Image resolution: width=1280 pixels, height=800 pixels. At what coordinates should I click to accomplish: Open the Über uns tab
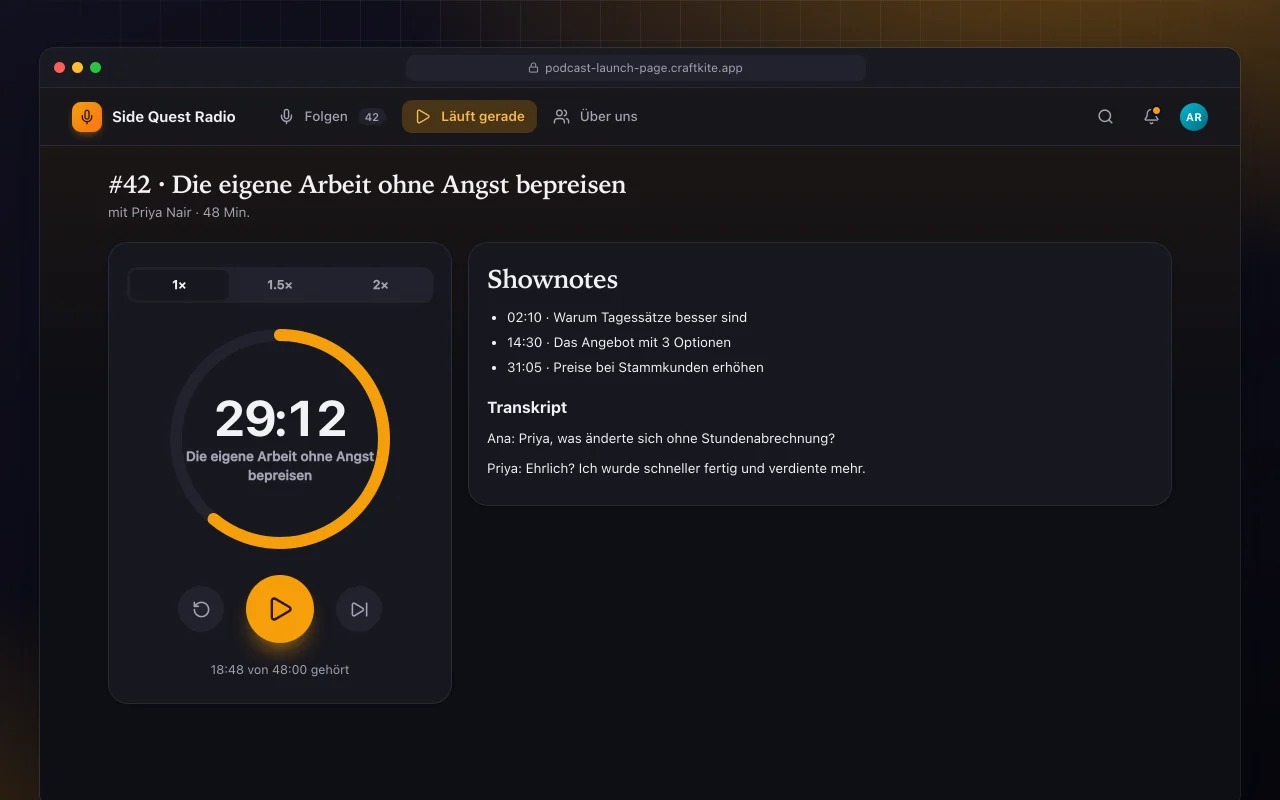(595, 117)
